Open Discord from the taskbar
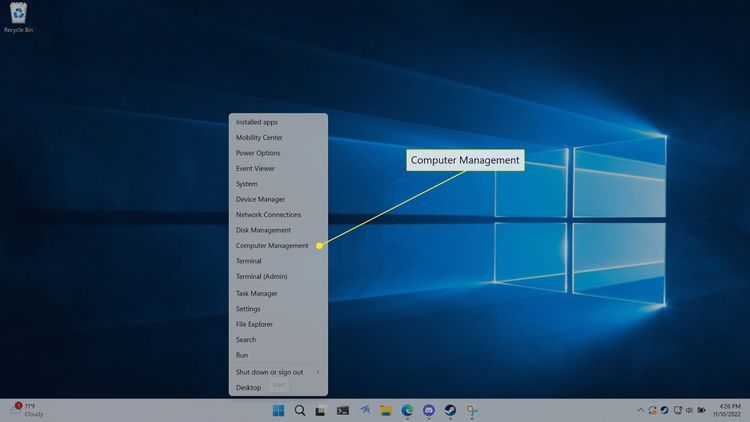The height and width of the screenshot is (422, 750). point(429,410)
